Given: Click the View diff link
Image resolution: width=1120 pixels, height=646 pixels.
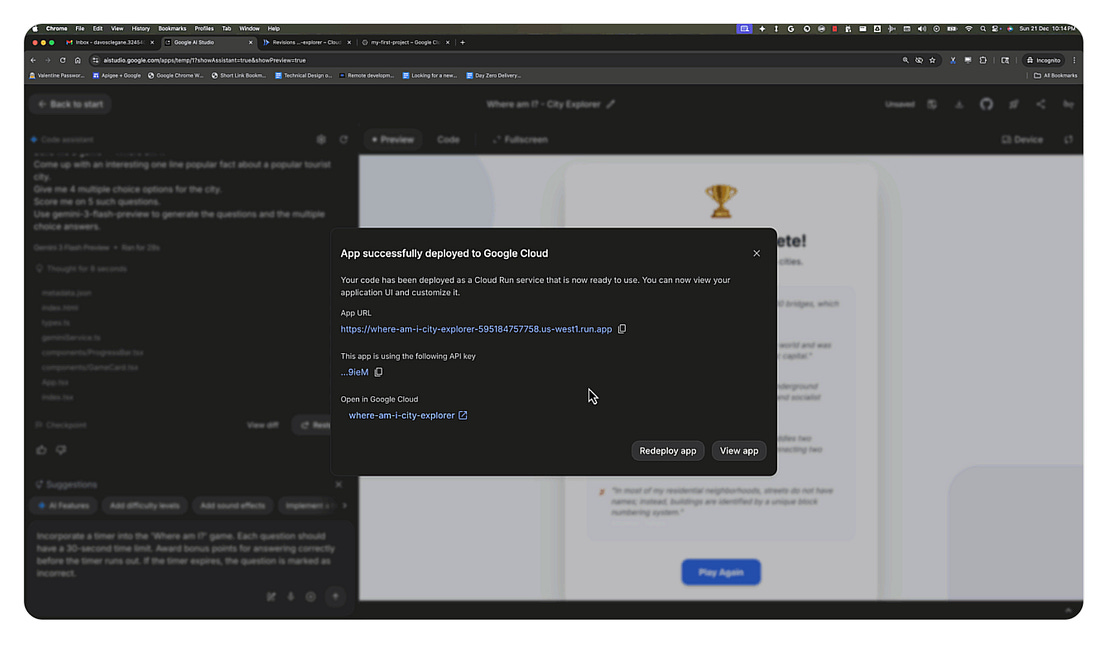Looking at the screenshot, I should (262, 425).
